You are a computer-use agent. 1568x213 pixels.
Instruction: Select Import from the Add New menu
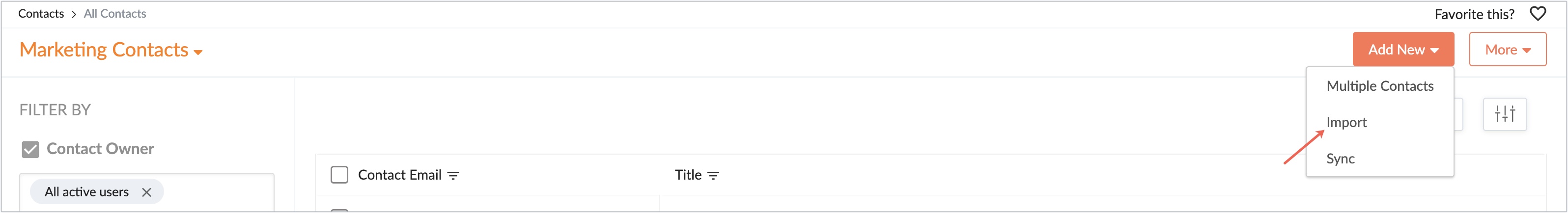coord(1346,122)
